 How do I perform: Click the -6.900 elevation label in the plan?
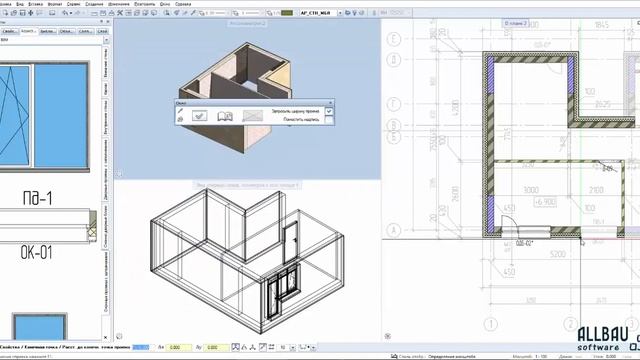[545, 202]
